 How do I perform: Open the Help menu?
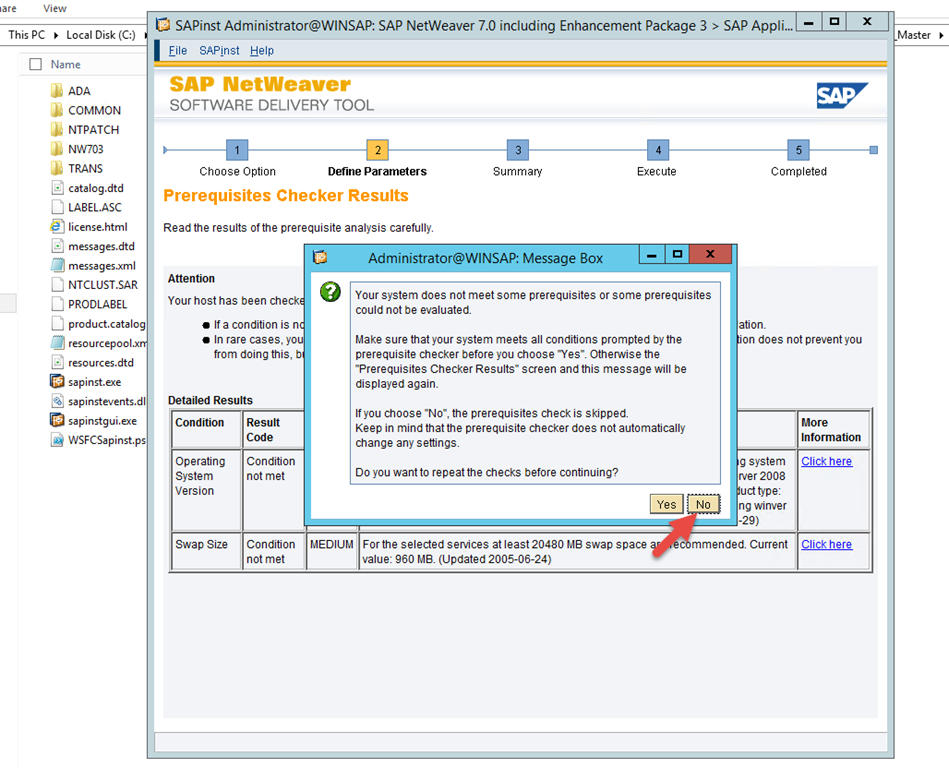(262, 51)
